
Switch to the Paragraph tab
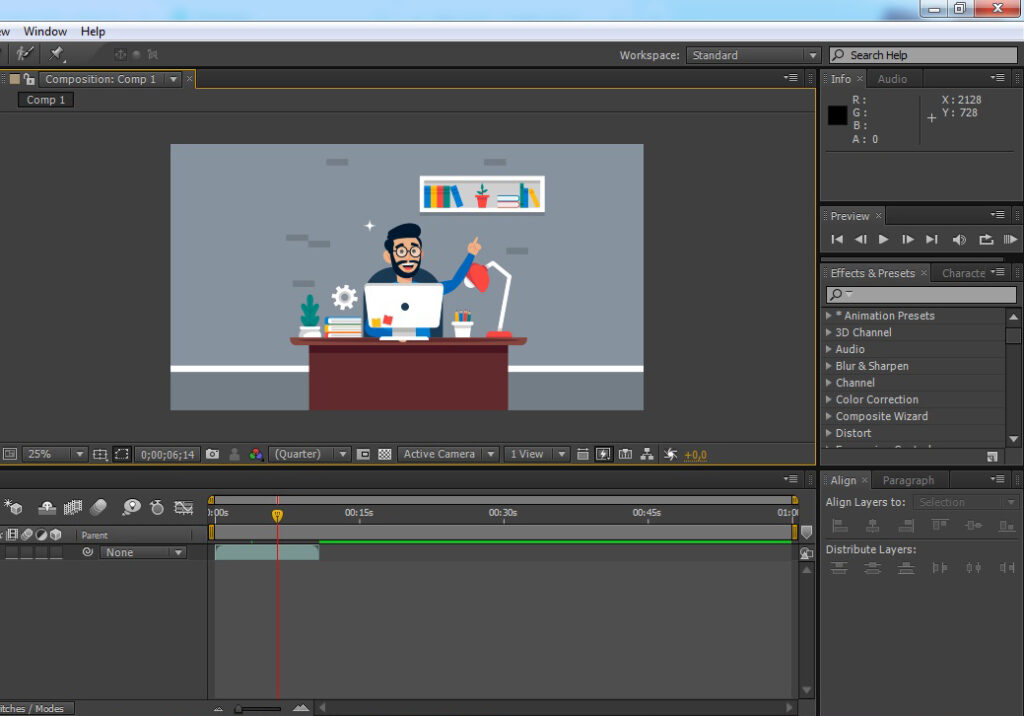[908, 481]
